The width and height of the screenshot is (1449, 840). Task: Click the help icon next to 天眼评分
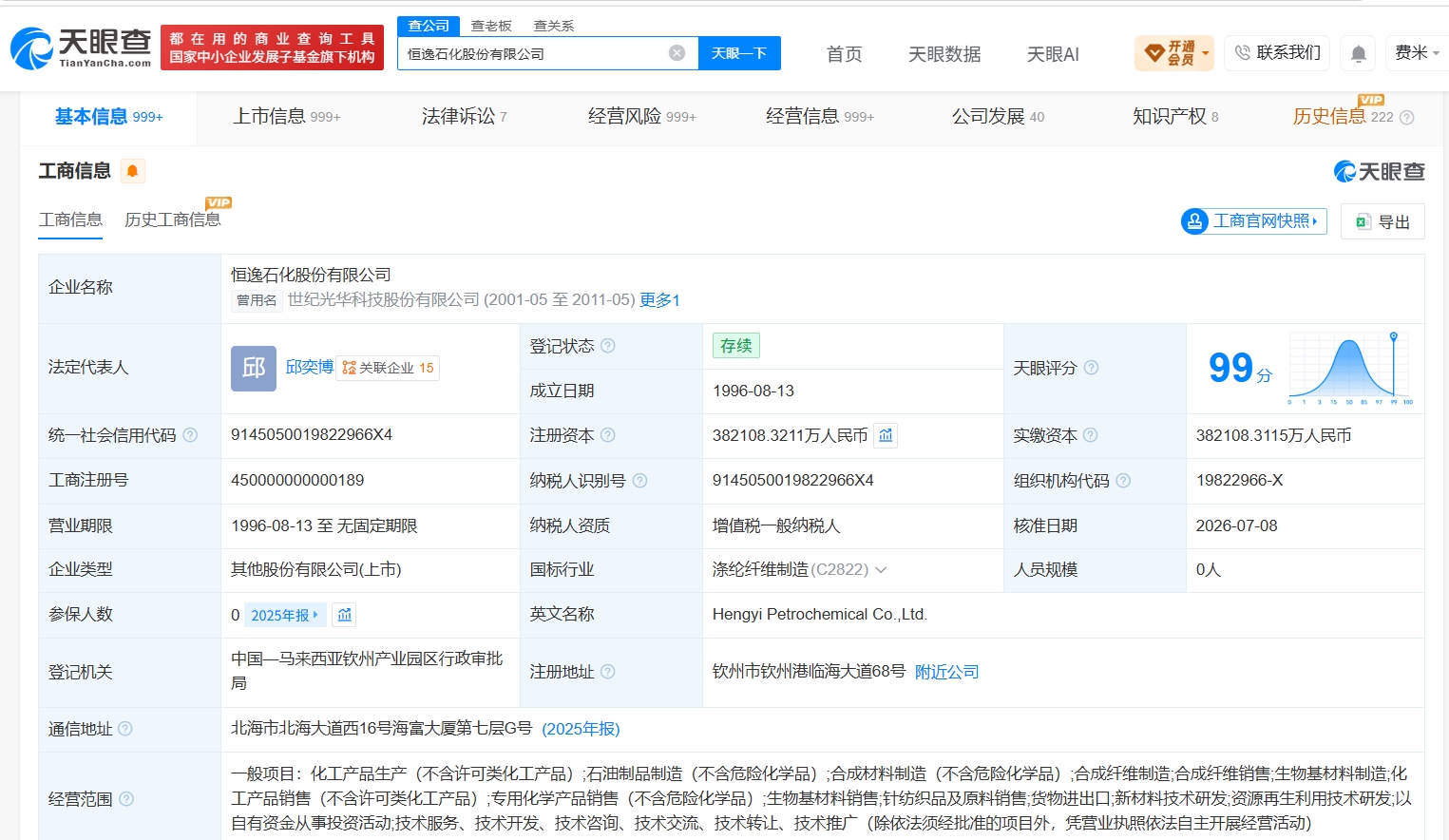pyautogui.click(x=1091, y=368)
